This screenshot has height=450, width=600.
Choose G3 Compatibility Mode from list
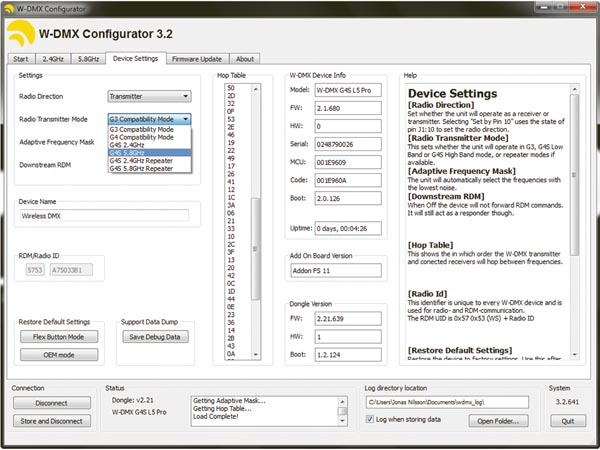point(150,129)
